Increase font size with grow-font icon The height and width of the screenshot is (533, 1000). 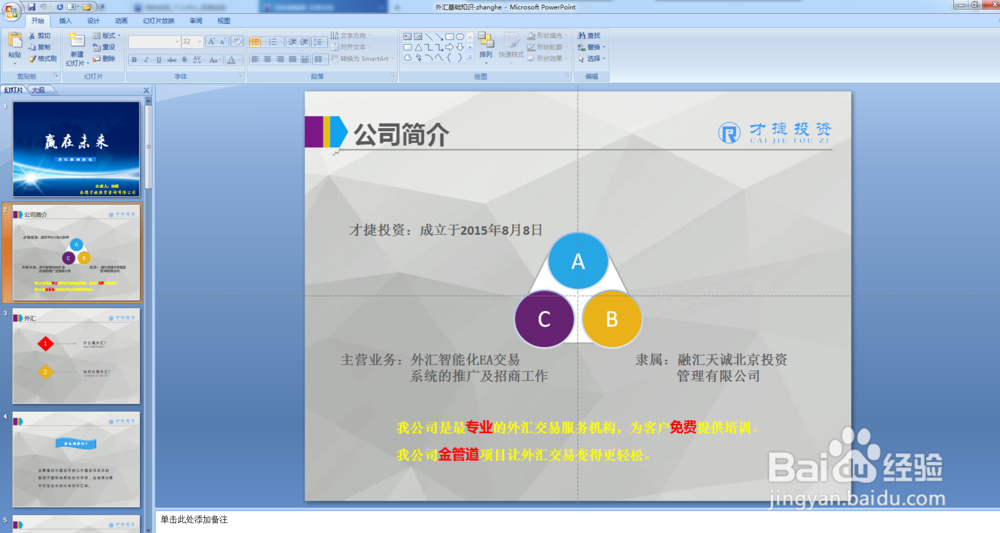point(211,41)
